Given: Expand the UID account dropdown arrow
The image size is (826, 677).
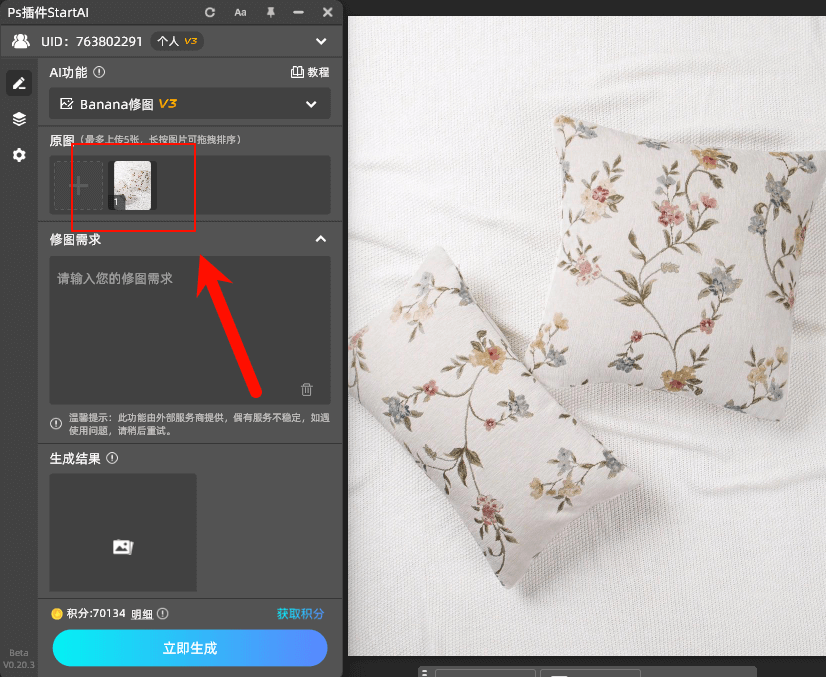Looking at the screenshot, I should tap(321, 42).
